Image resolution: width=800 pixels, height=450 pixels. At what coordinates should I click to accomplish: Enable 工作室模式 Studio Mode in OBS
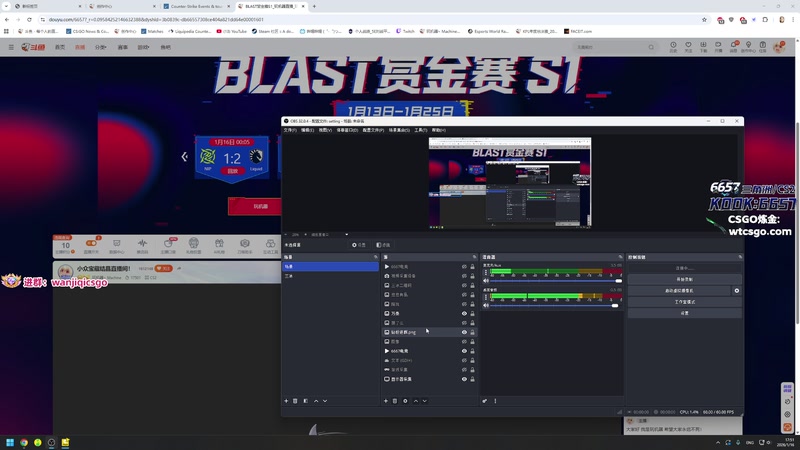684,302
